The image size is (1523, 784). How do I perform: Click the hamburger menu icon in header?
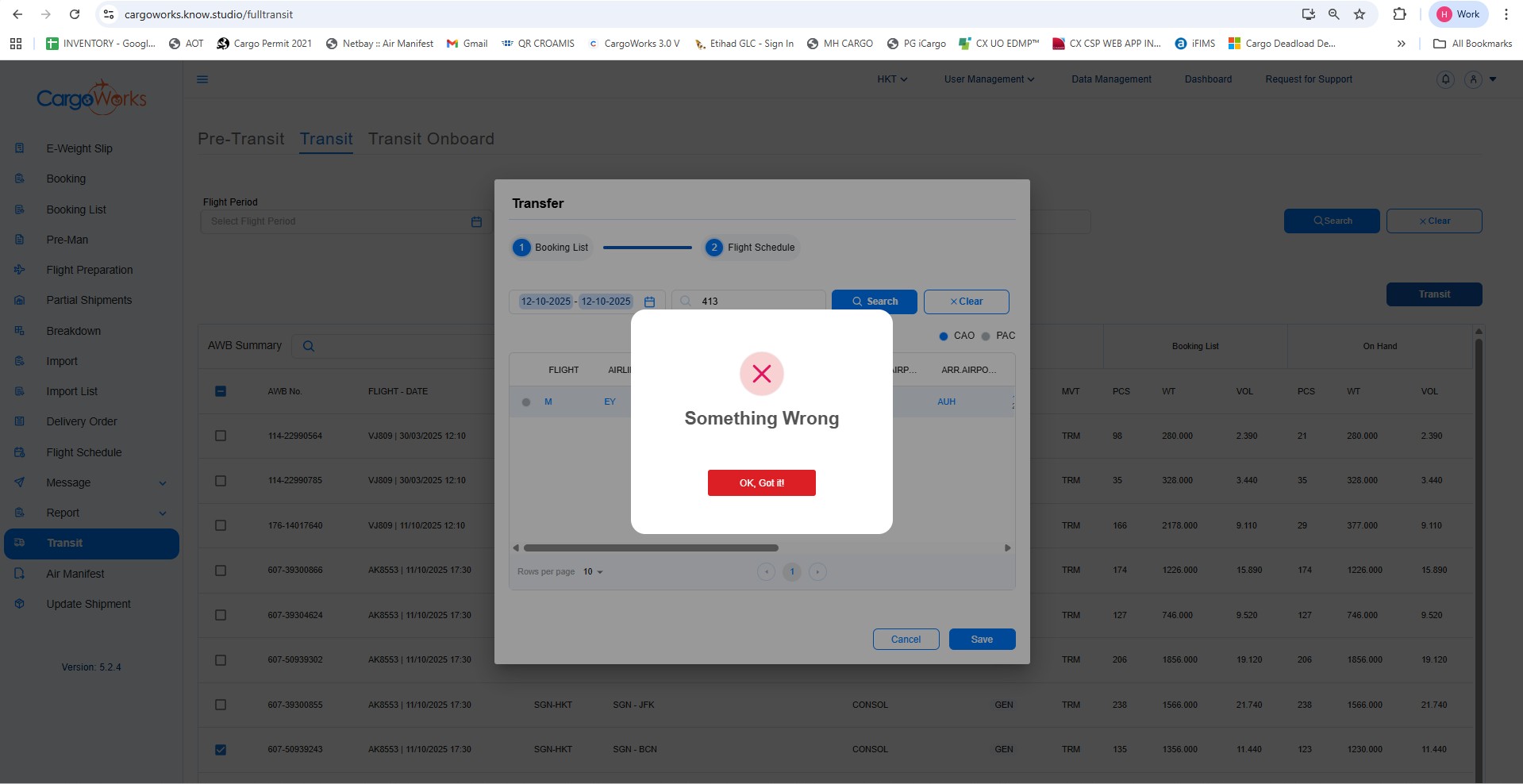202,79
